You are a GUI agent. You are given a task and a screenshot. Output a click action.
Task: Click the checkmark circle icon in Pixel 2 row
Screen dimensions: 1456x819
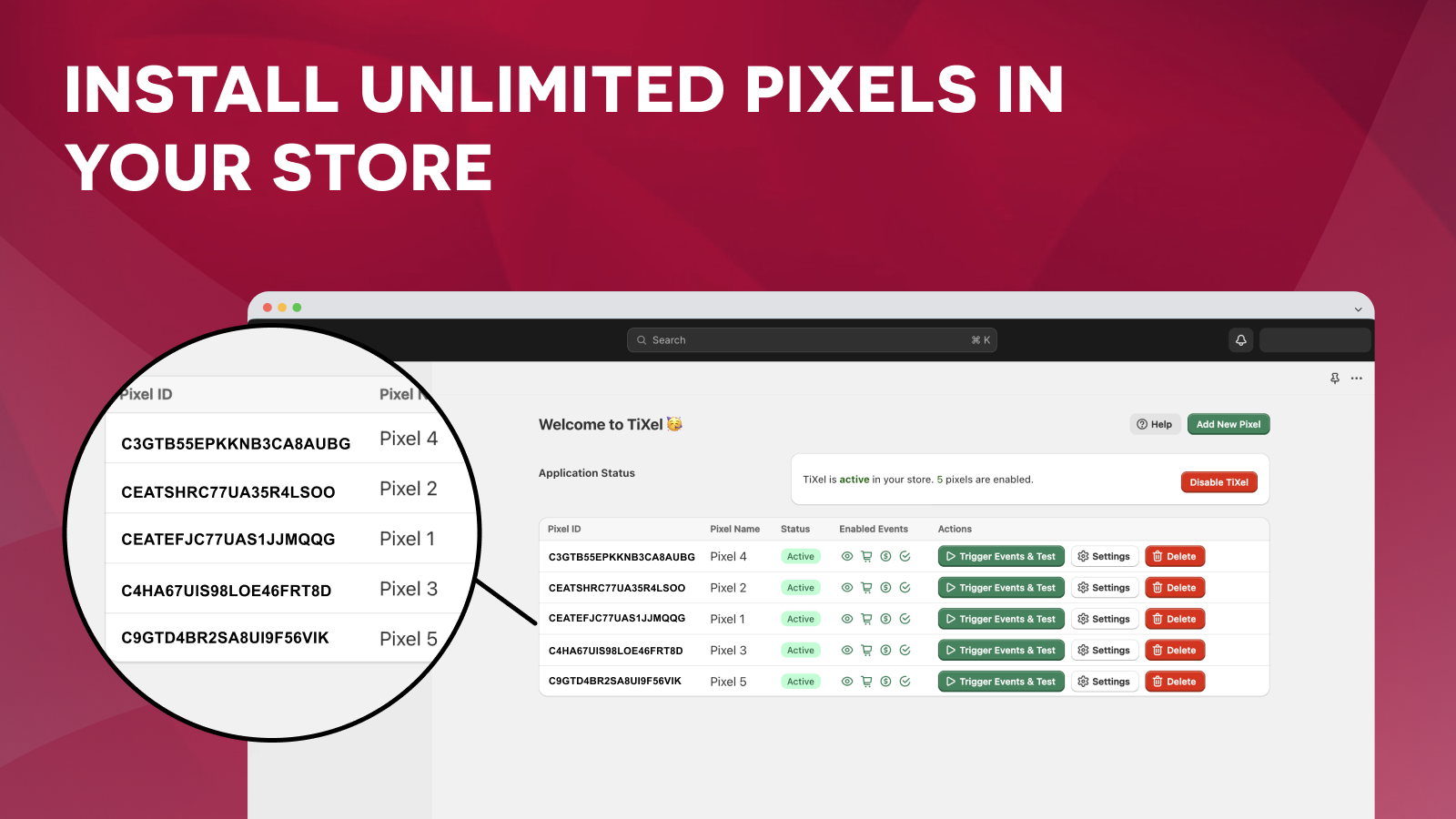click(x=905, y=588)
